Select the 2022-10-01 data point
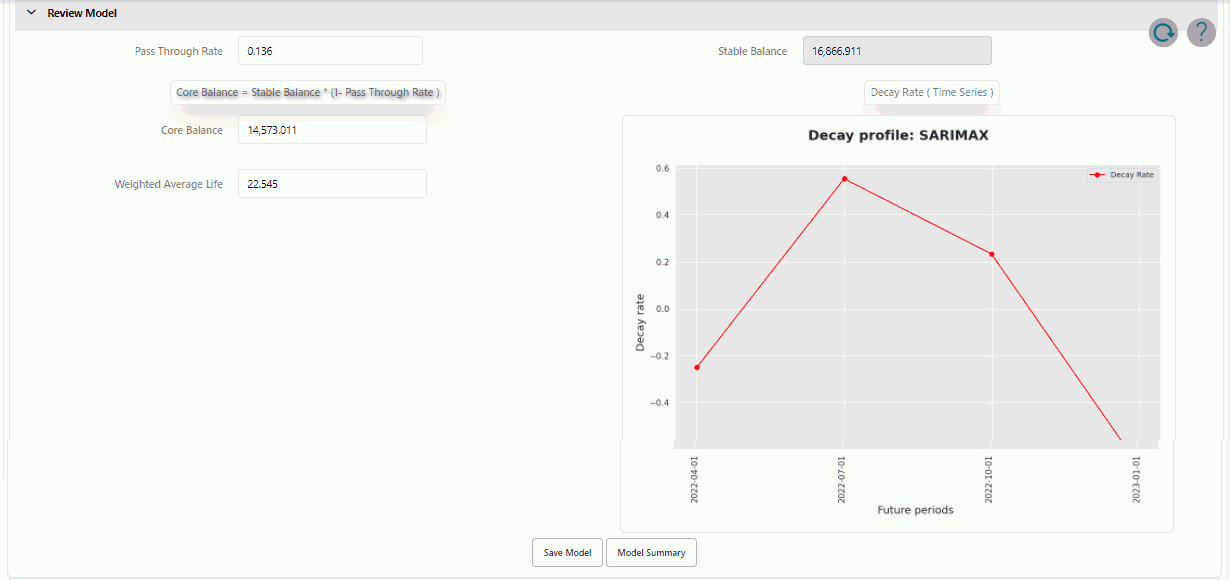 (x=992, y=254)
